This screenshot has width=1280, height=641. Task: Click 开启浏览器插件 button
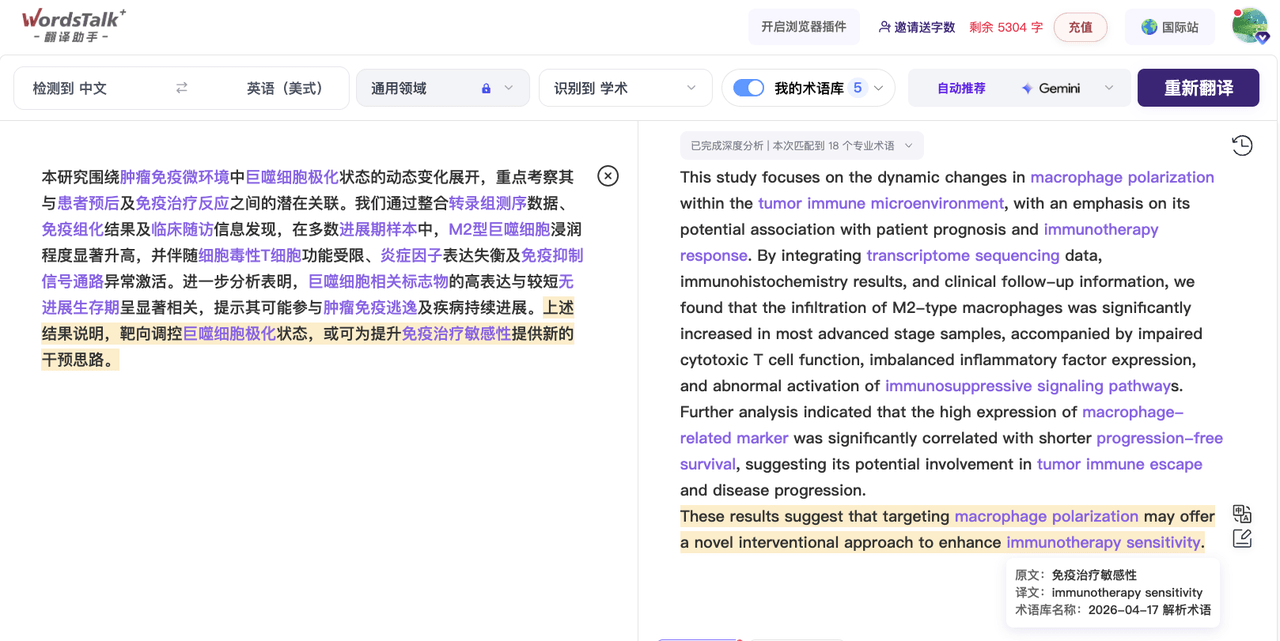tap(803, 27)
